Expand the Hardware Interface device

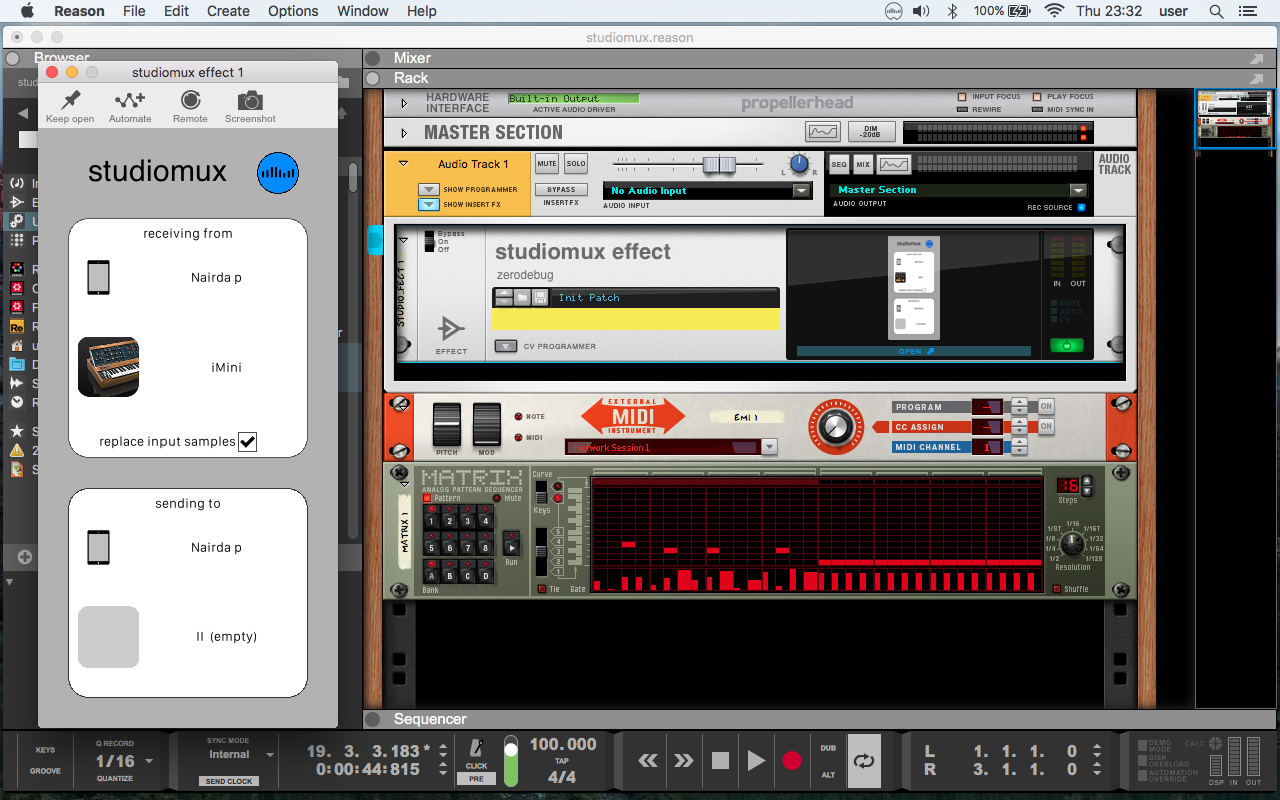404,103
